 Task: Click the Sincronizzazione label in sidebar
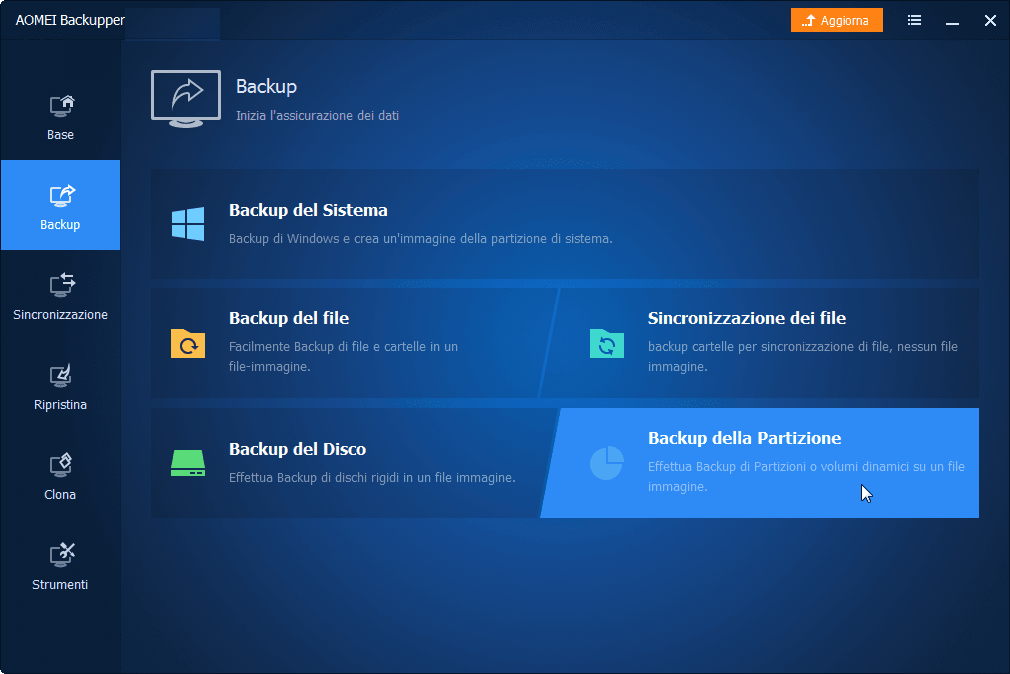(x=61, y=314)
